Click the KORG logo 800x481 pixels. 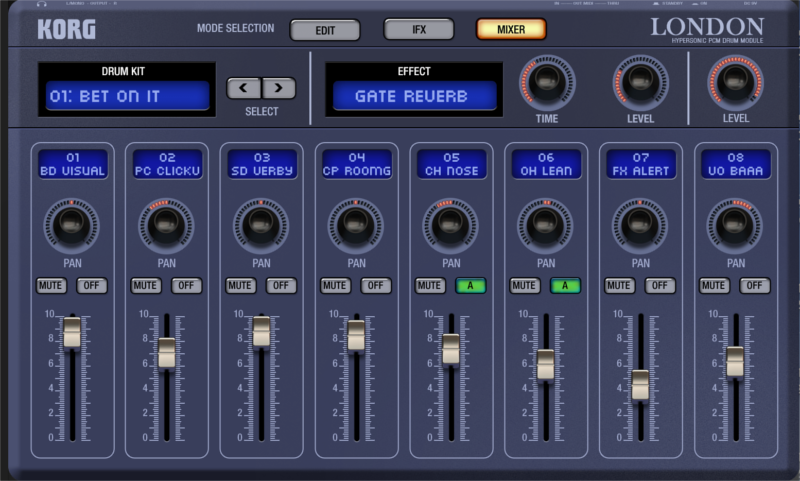click(x=66, y=30)
